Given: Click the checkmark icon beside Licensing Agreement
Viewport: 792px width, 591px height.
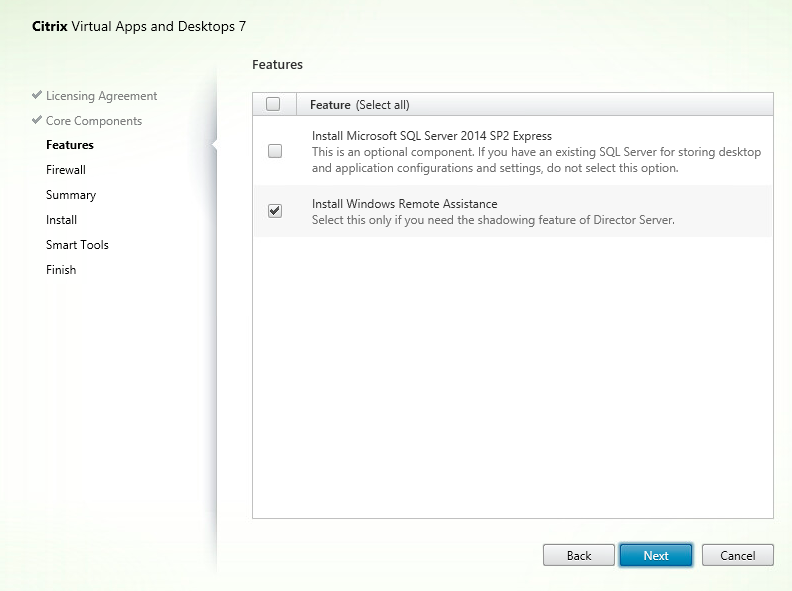Looking at the screenshot, I should (x=37, y=96).
